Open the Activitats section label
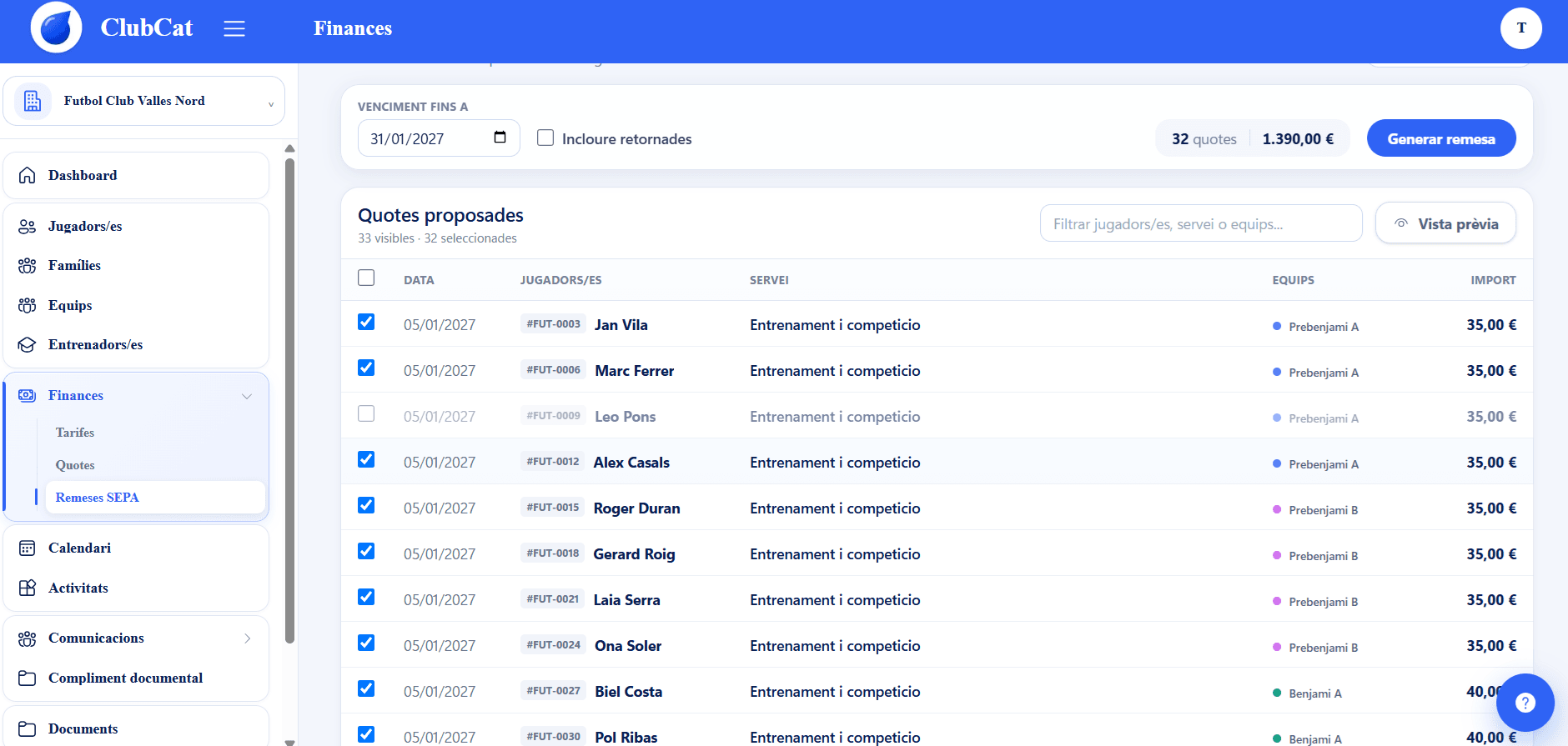 pyautogui.click(x=78, y=588)
